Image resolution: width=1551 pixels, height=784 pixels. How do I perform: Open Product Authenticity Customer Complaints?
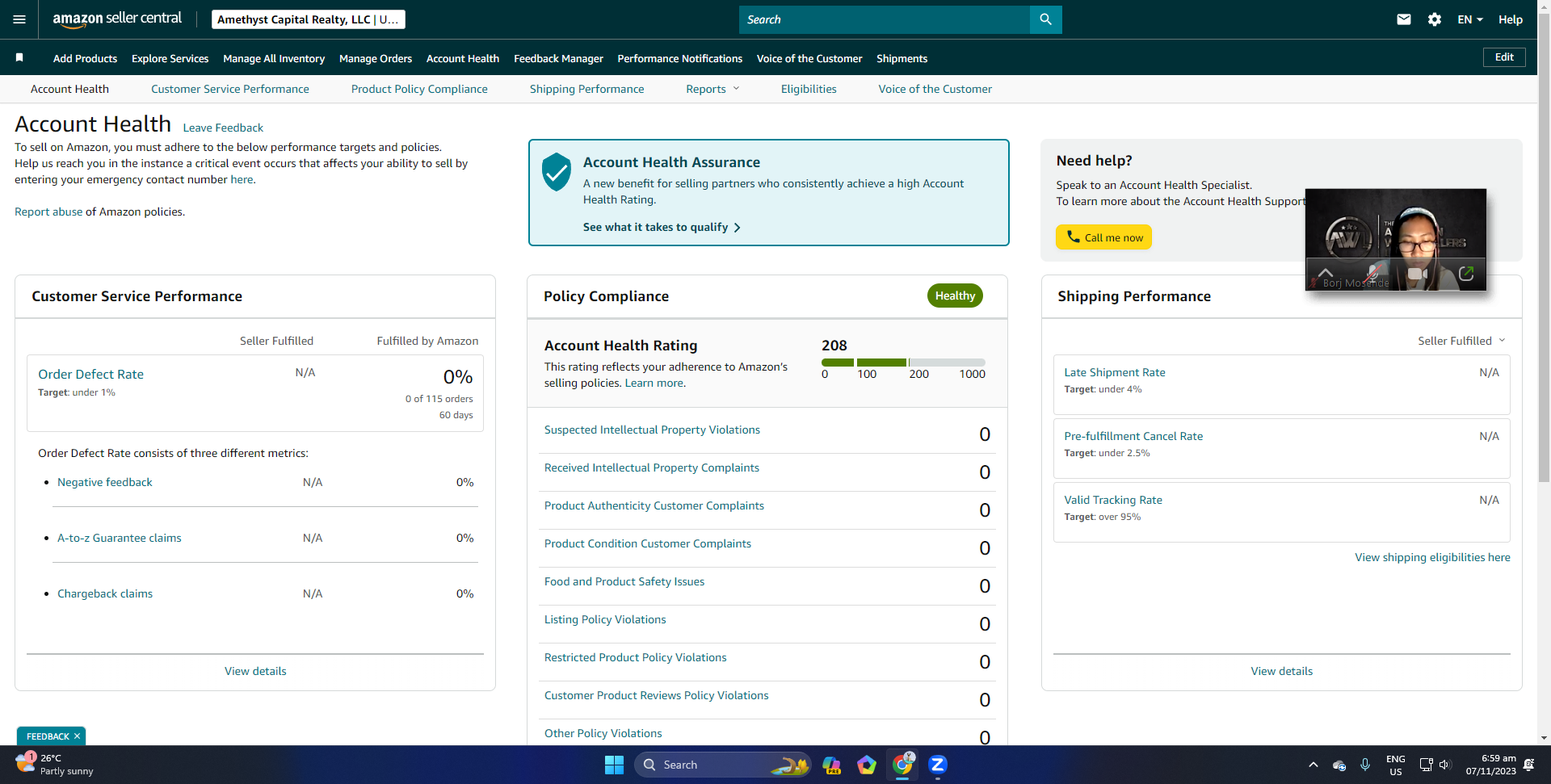click(x=654, y=505)
